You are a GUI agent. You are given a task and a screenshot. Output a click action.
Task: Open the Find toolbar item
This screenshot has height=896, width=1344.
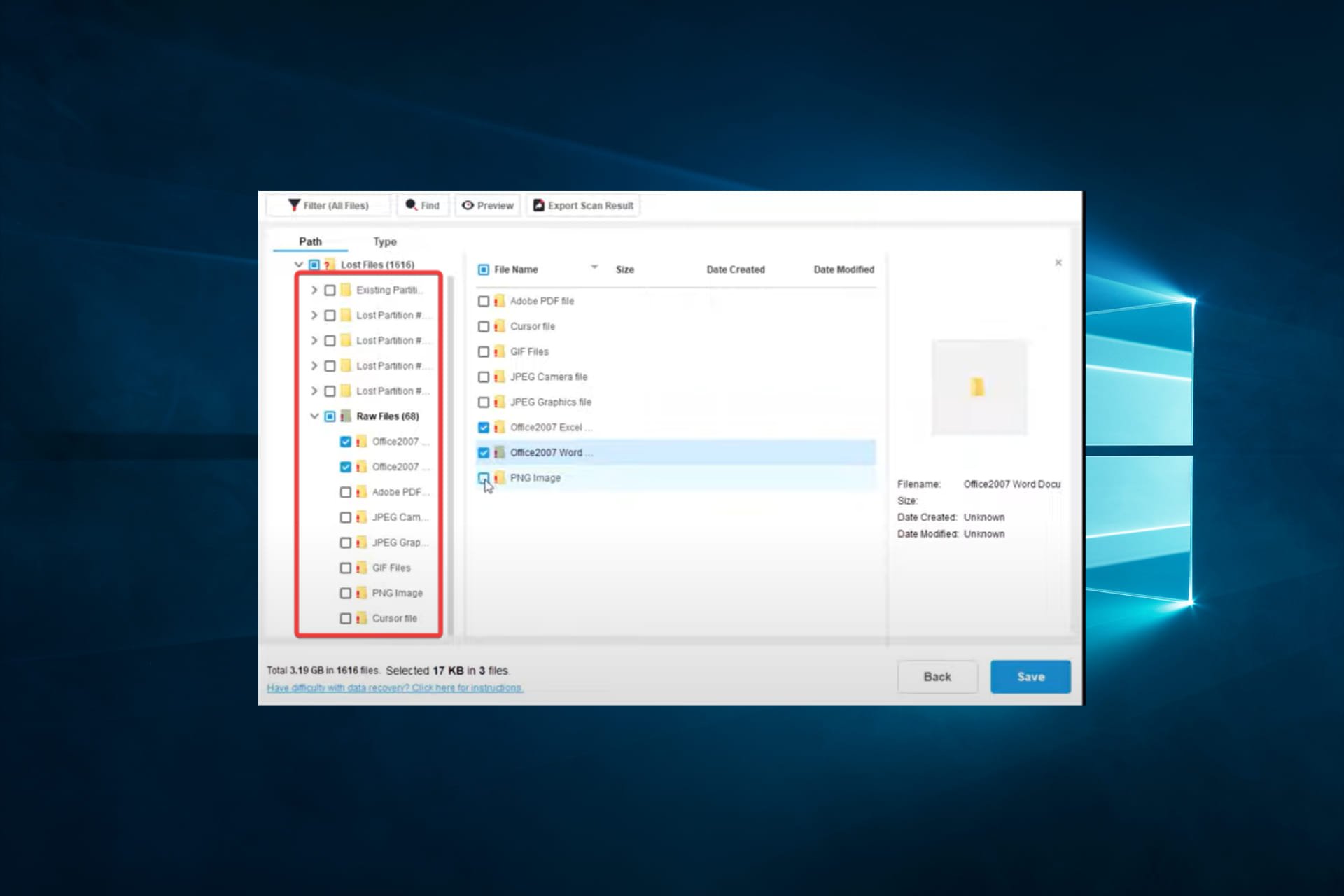click(423, 205)
